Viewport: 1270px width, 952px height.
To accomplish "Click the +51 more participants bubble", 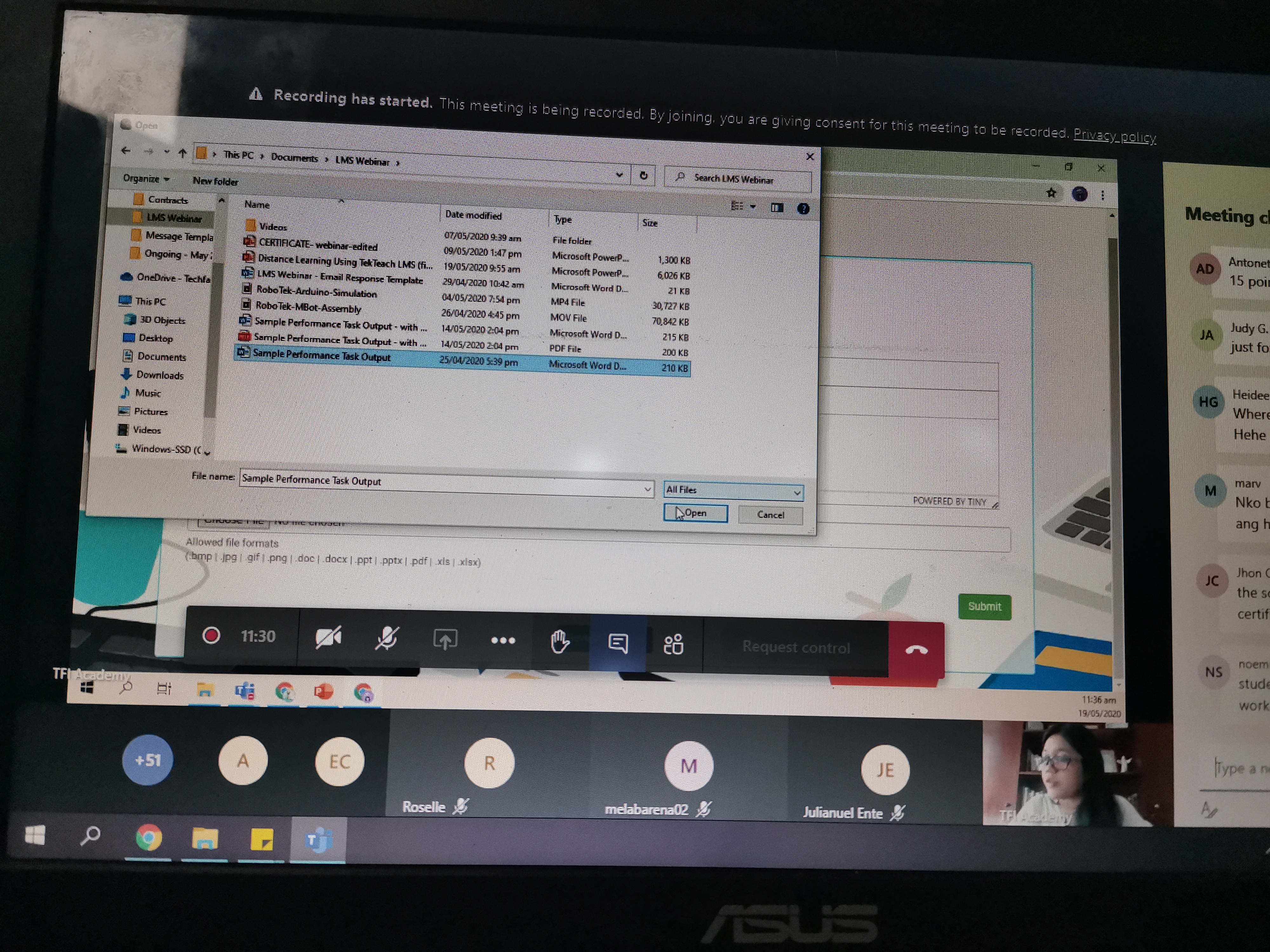I will point(148,760).
